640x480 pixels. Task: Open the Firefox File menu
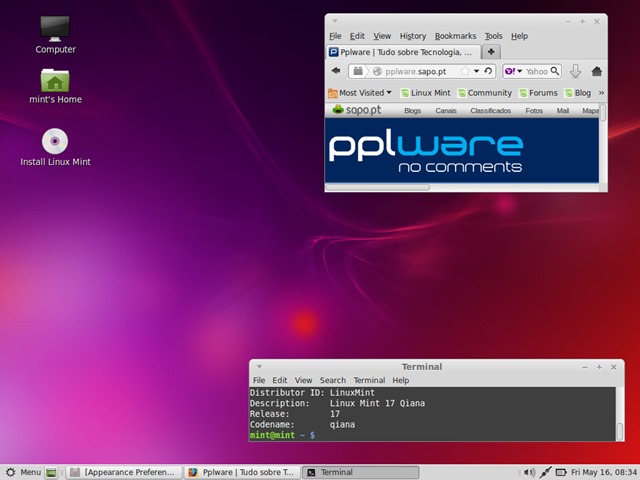(x=335, y=36)
